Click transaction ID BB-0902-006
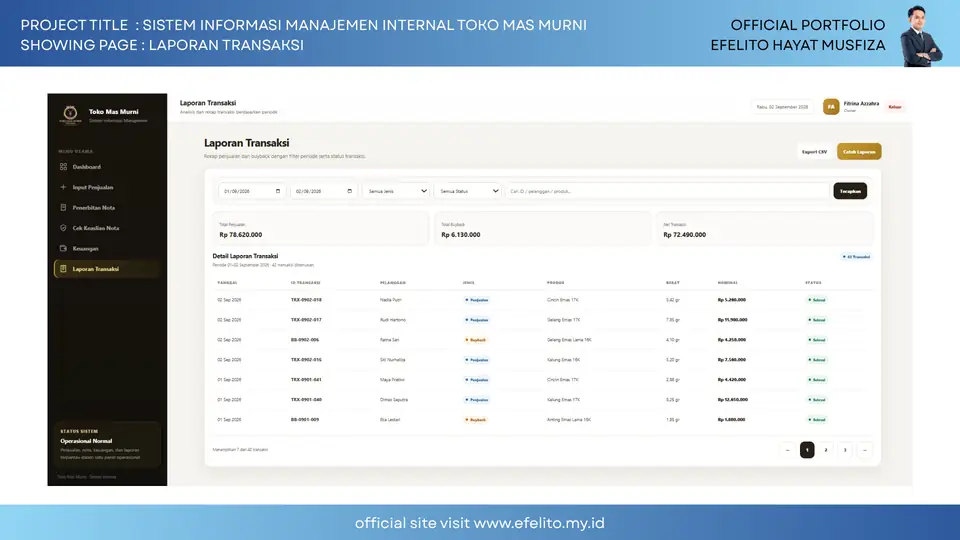 click(305, 340)
